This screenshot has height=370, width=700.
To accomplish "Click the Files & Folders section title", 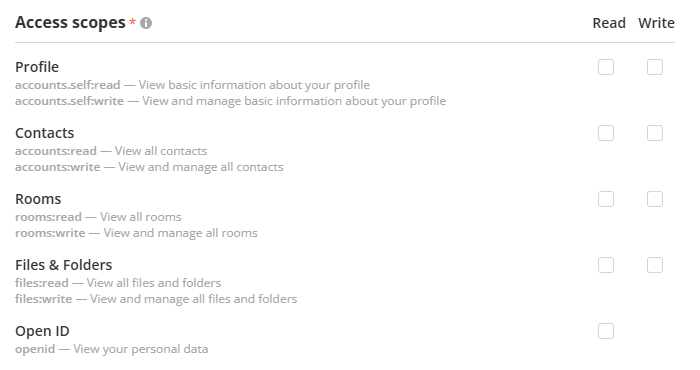I will point(64,265).
